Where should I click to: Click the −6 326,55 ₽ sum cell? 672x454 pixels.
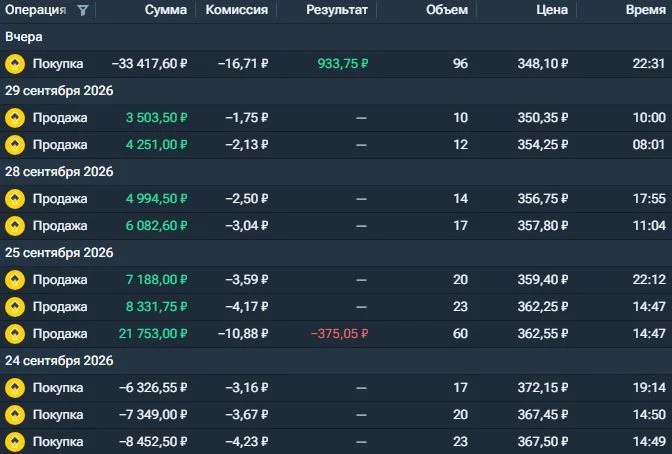click(153, 388)
